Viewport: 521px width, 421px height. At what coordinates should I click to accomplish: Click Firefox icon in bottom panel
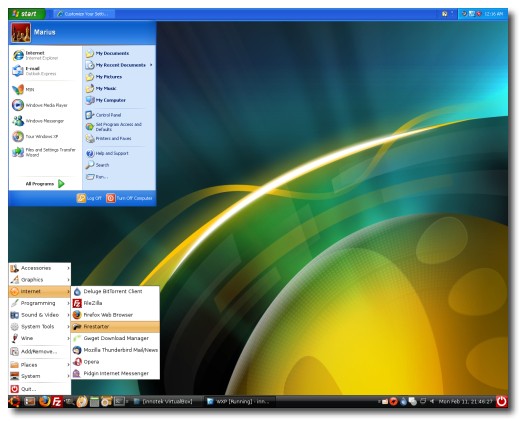44,401
